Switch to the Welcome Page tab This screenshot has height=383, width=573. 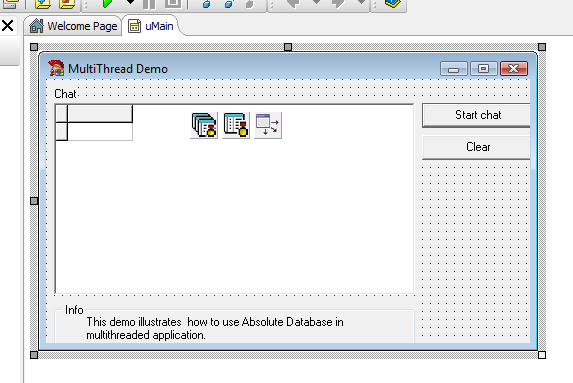pyautogui.click(x=73, y=26)
